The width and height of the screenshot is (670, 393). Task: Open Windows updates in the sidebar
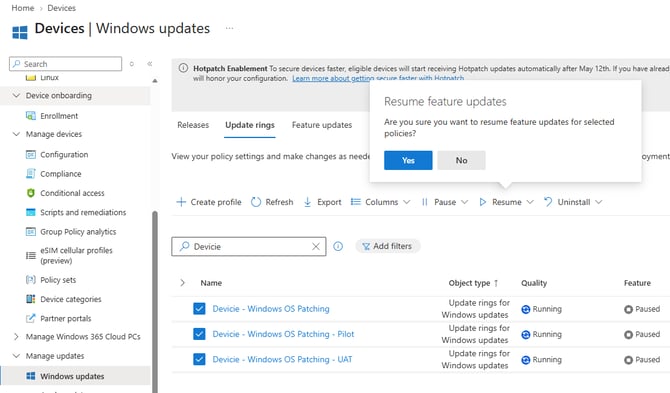[x=72, y=376]
